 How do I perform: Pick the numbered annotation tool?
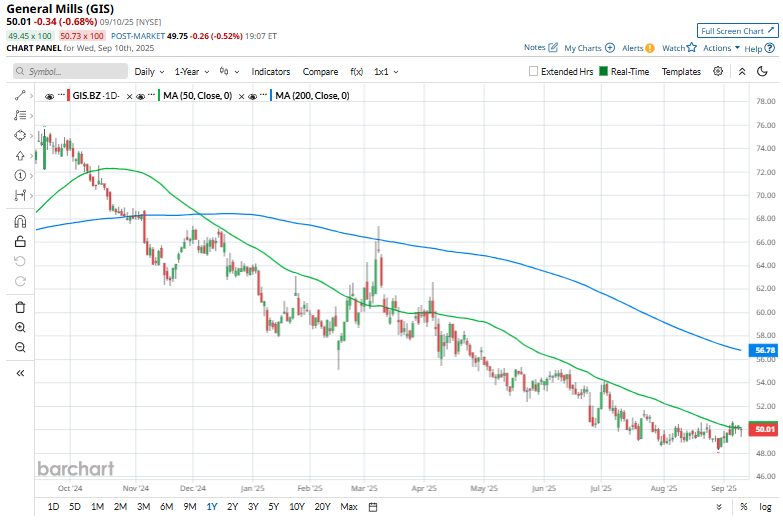(x=20, y=175)
